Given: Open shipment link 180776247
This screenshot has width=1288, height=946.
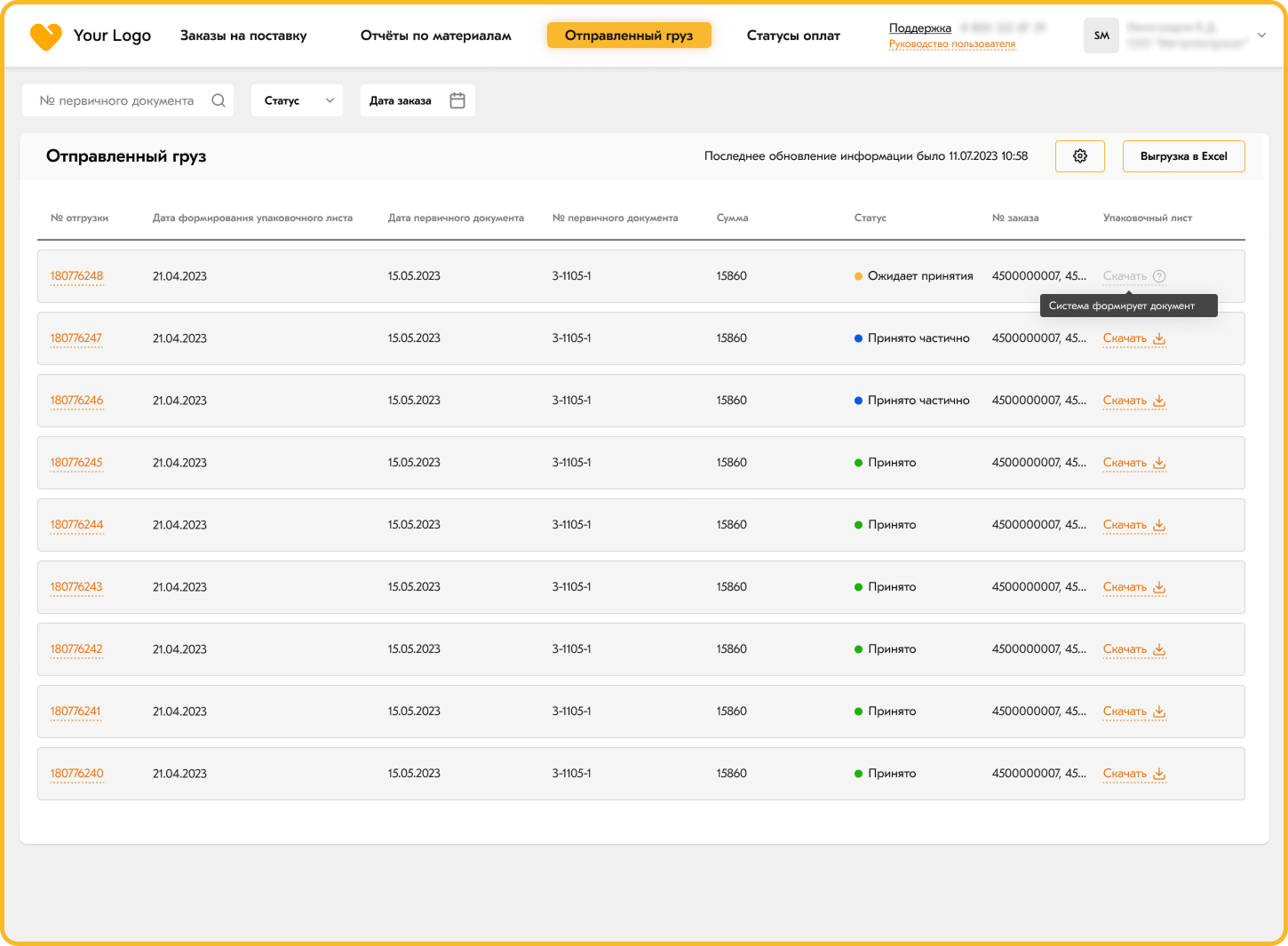Looking at the screenshot, I should coord(76,338).
